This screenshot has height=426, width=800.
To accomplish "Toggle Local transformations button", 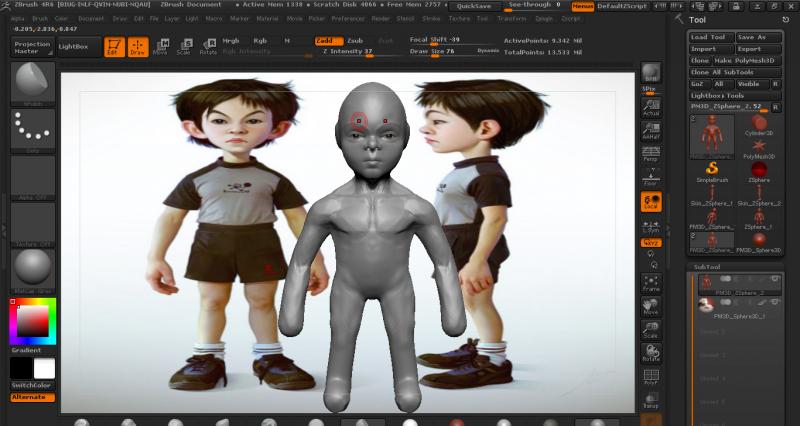I will coord(651,202).
